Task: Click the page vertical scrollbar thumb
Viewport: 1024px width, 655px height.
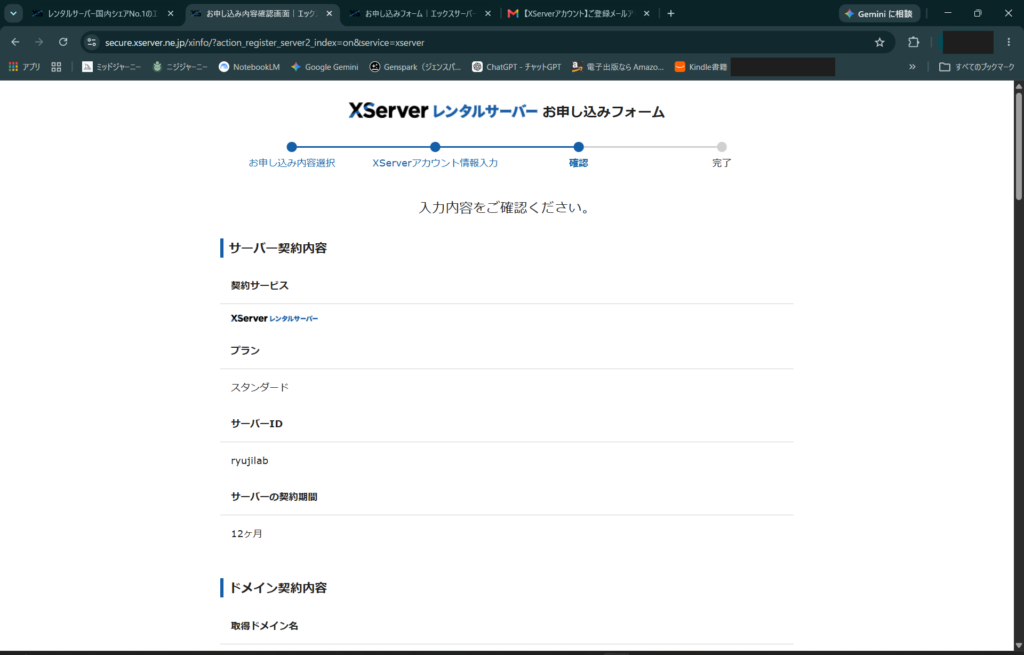Action: (x=1018, y=146)
